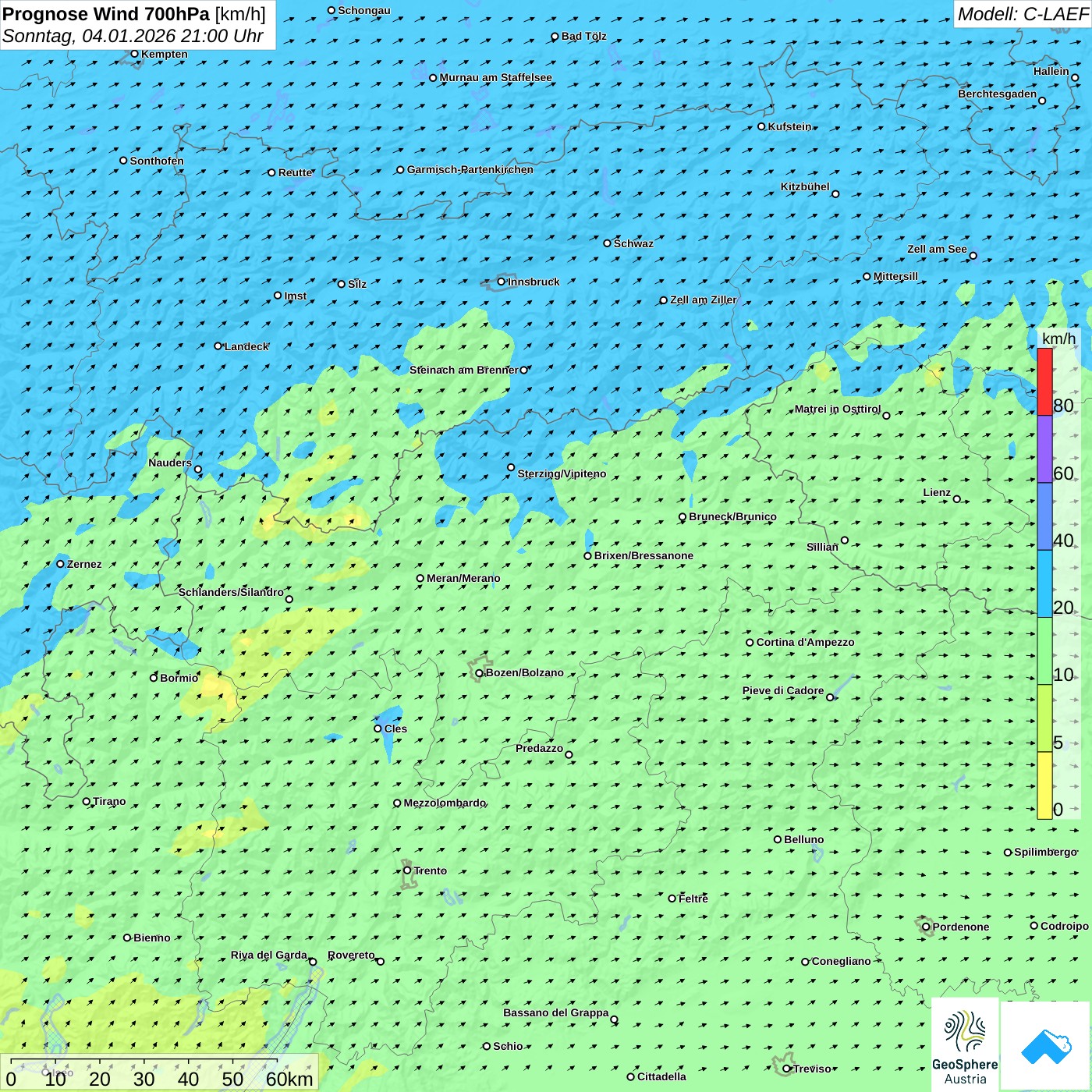This screenshot has width=1092, height=1092.
Task: Click the 'Bad Tölz' label
Action: click(x=583, y=36)
